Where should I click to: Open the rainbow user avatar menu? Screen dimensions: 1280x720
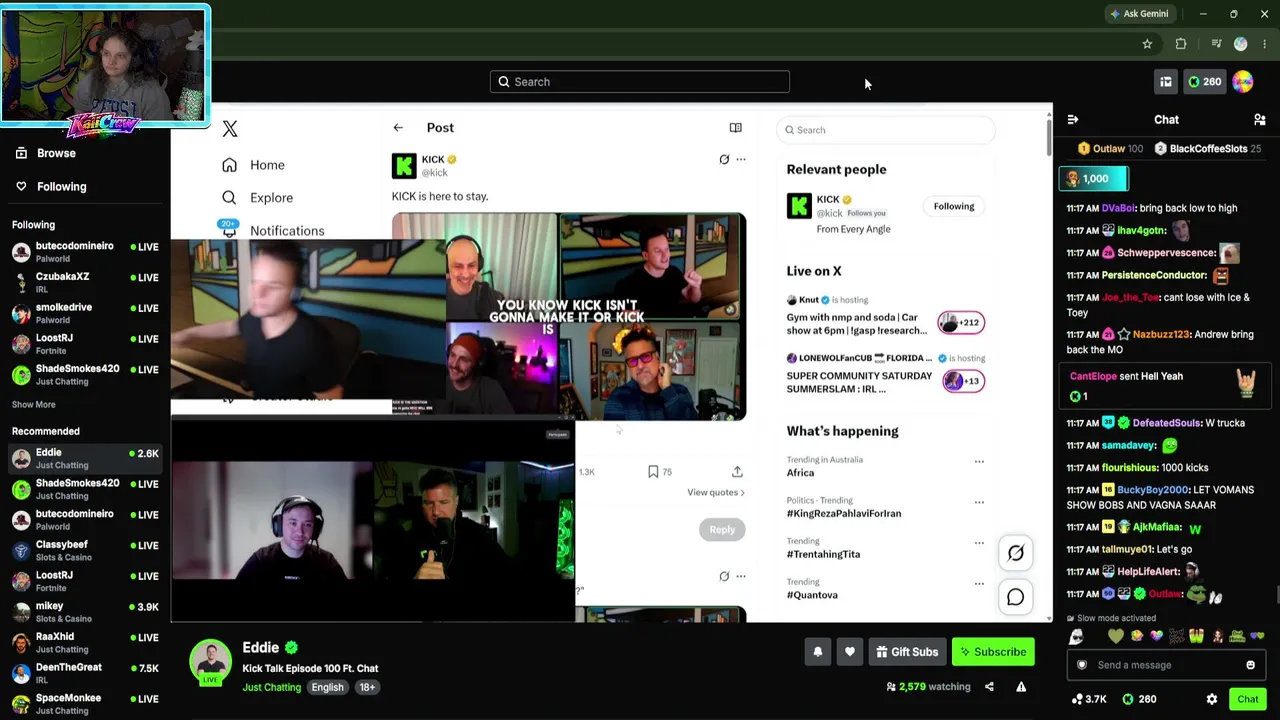tap(1243, 82)
